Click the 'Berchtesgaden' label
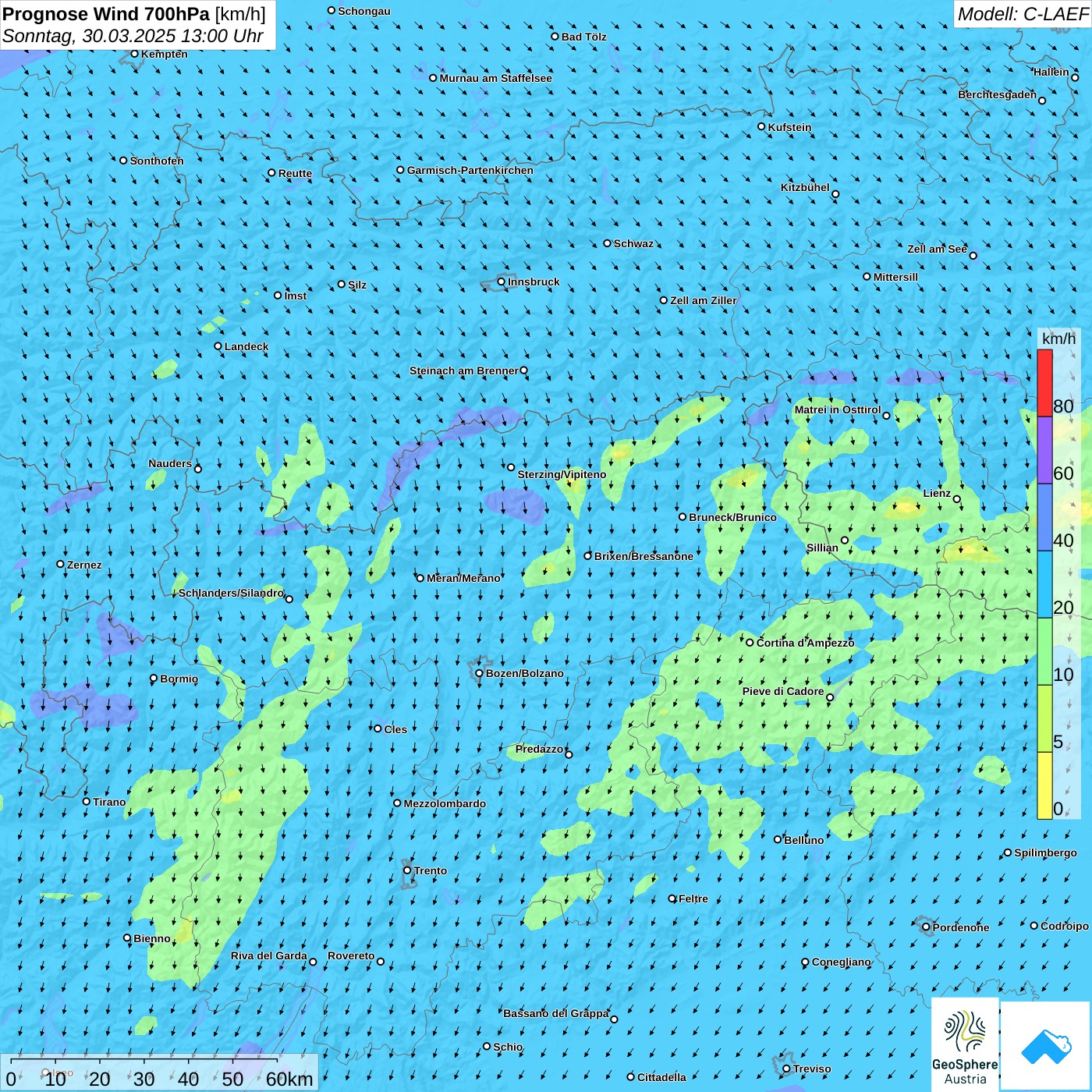The image size is (1092, 1092). click(x=998, y=94)
